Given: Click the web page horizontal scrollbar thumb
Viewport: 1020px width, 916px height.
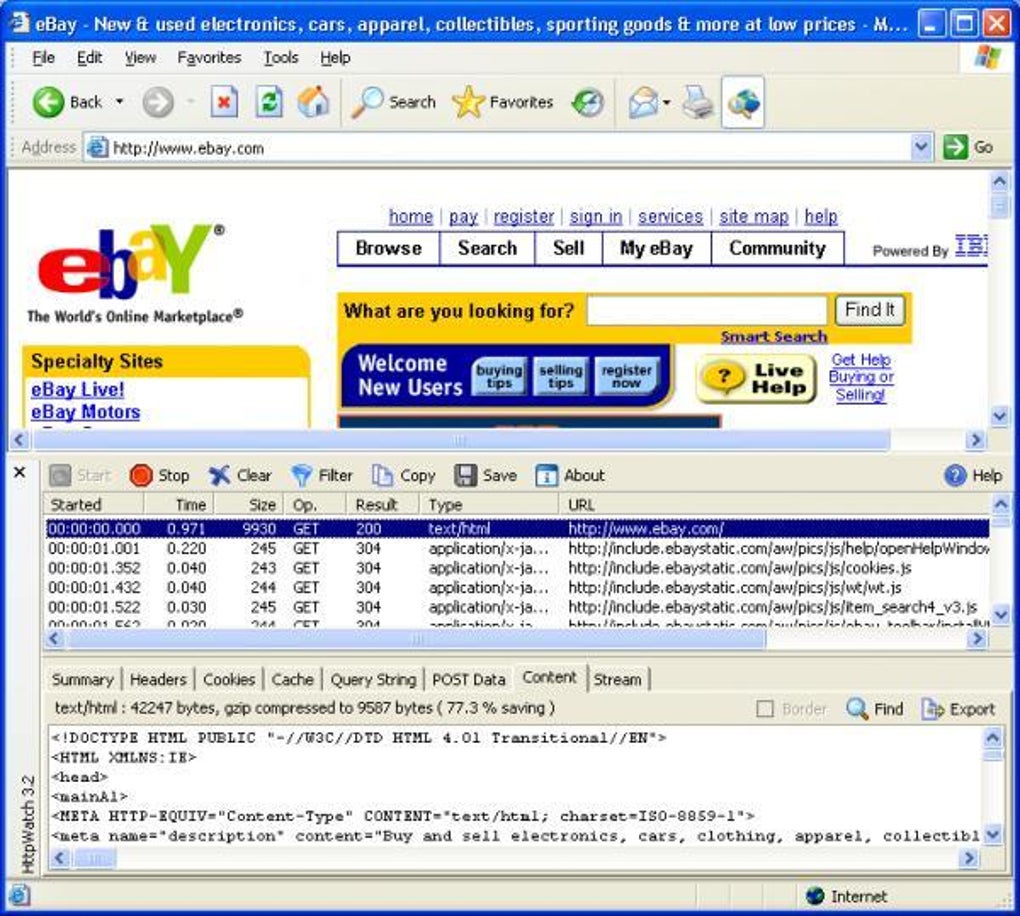Looking at the screenshot, I should point(461,440).
